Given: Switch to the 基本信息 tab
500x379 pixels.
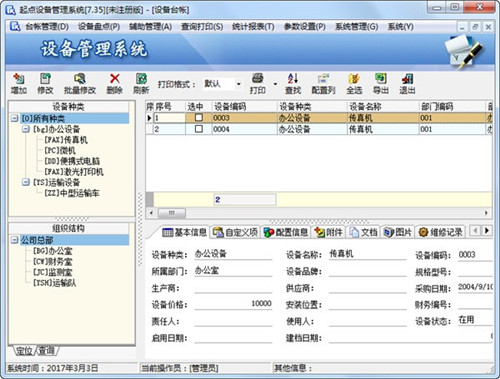Looking at the screenshot, I should [184, 232].
